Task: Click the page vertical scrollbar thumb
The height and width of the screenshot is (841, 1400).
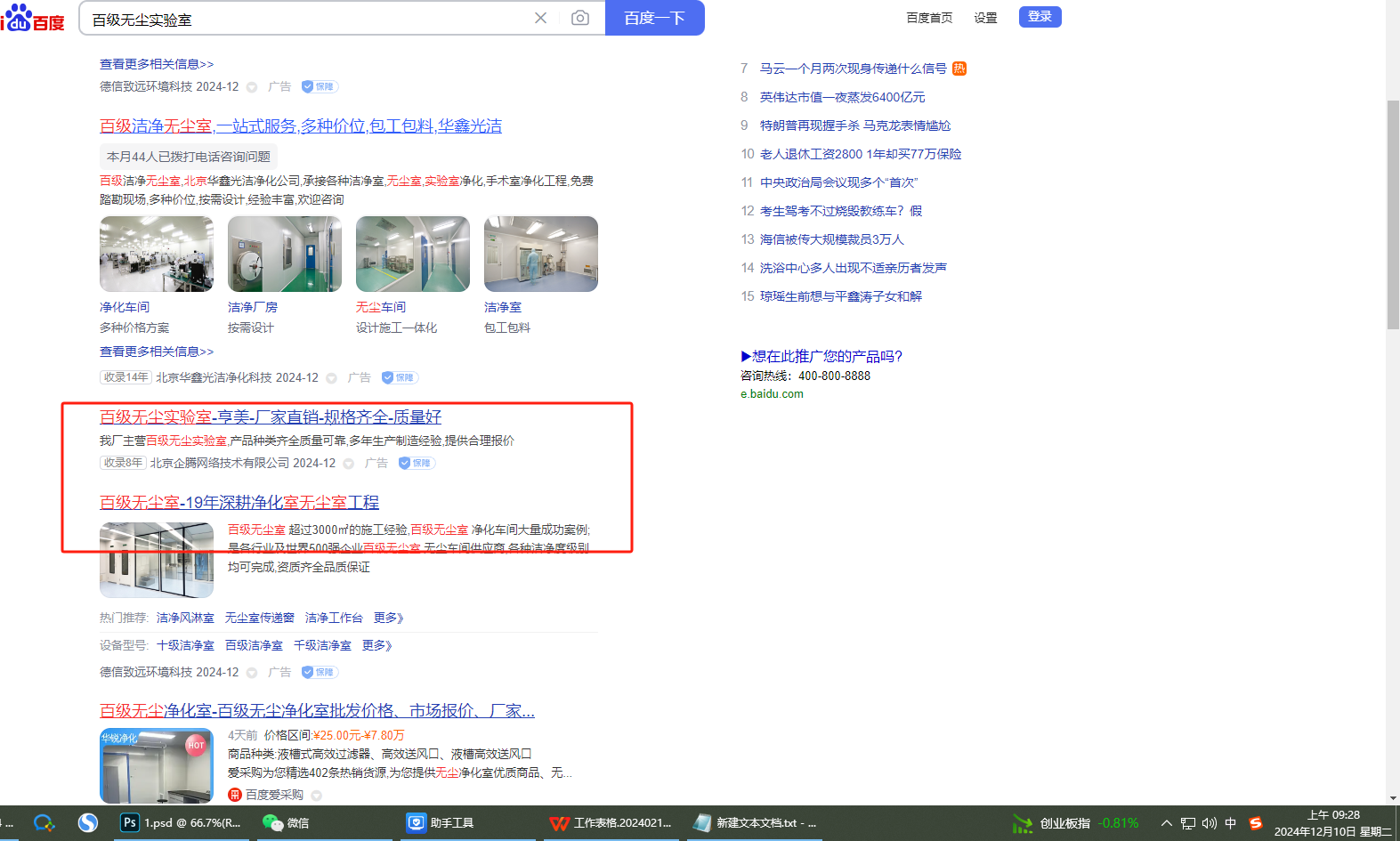Action: coord(1393,215)
